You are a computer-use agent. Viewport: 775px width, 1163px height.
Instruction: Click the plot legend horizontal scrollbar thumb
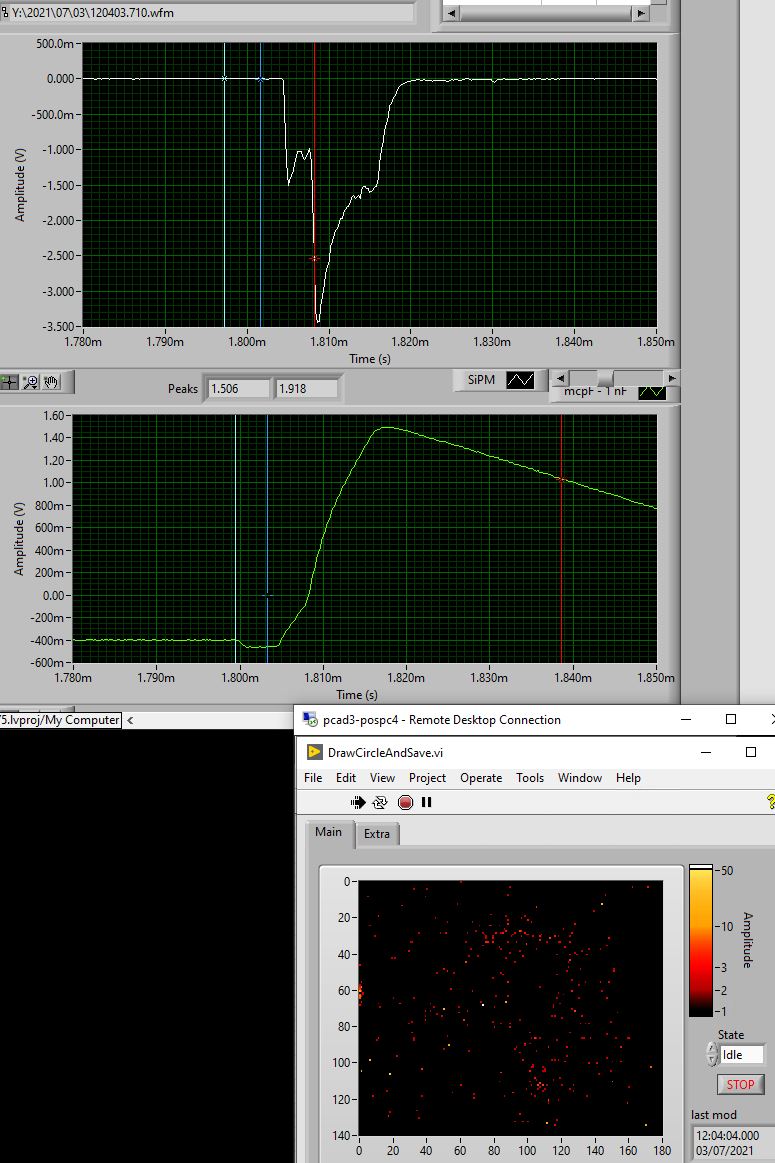pos(605,377)
